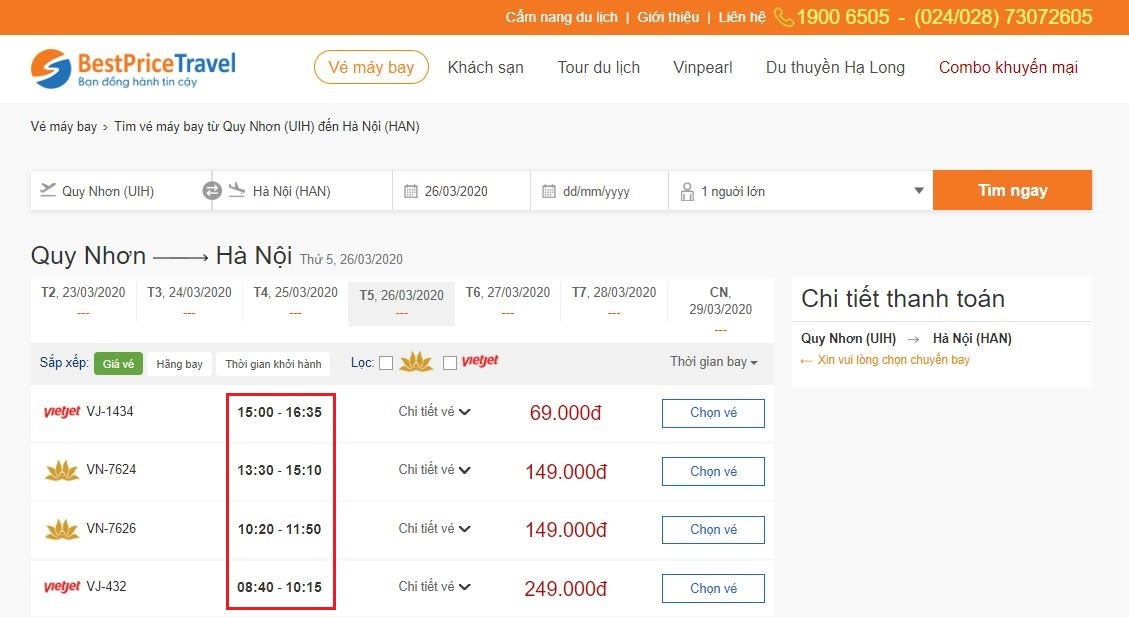Select date tab T2, 23/03/2020

(83, 300)
